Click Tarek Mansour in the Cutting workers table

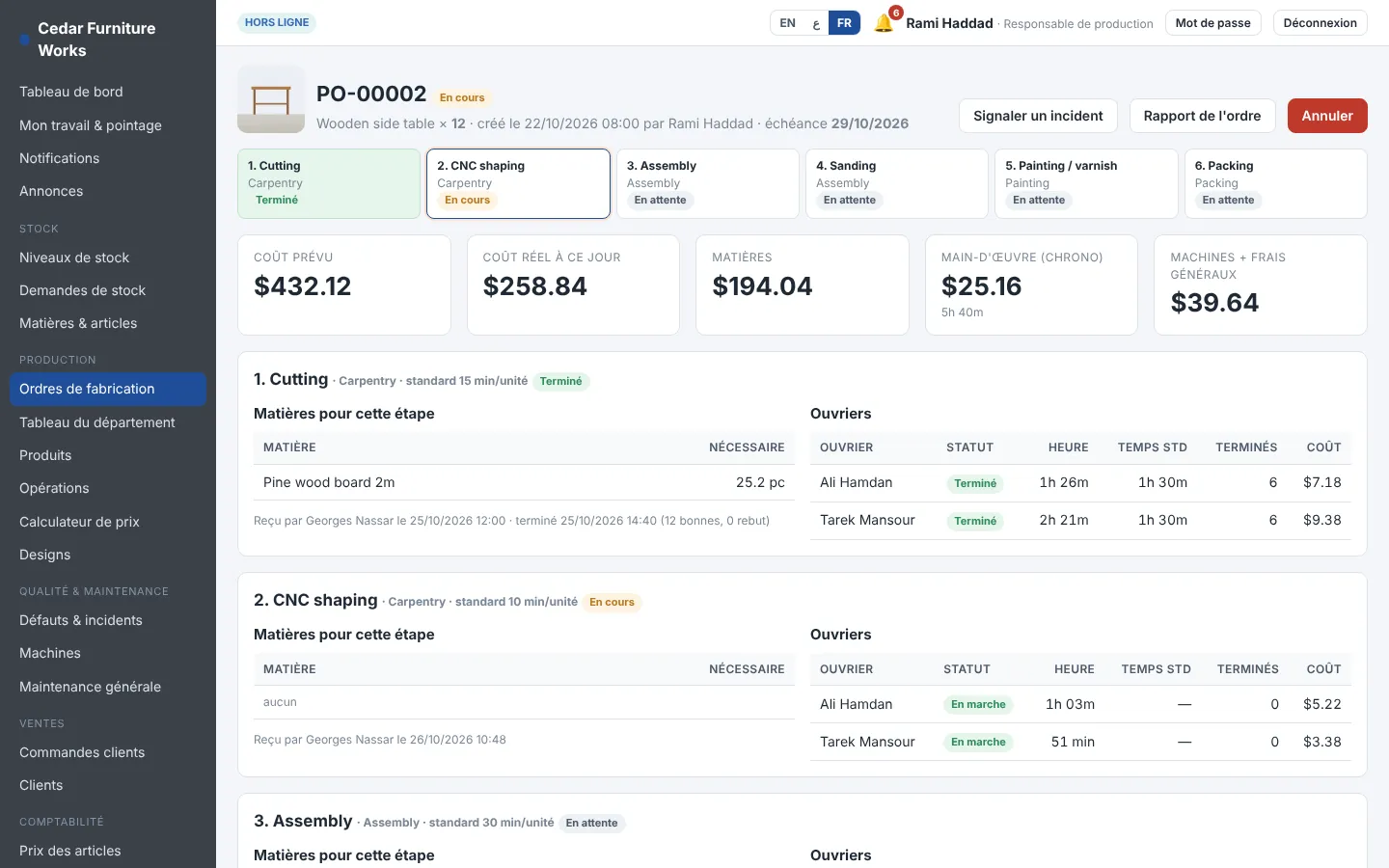(x=867, y=520)
